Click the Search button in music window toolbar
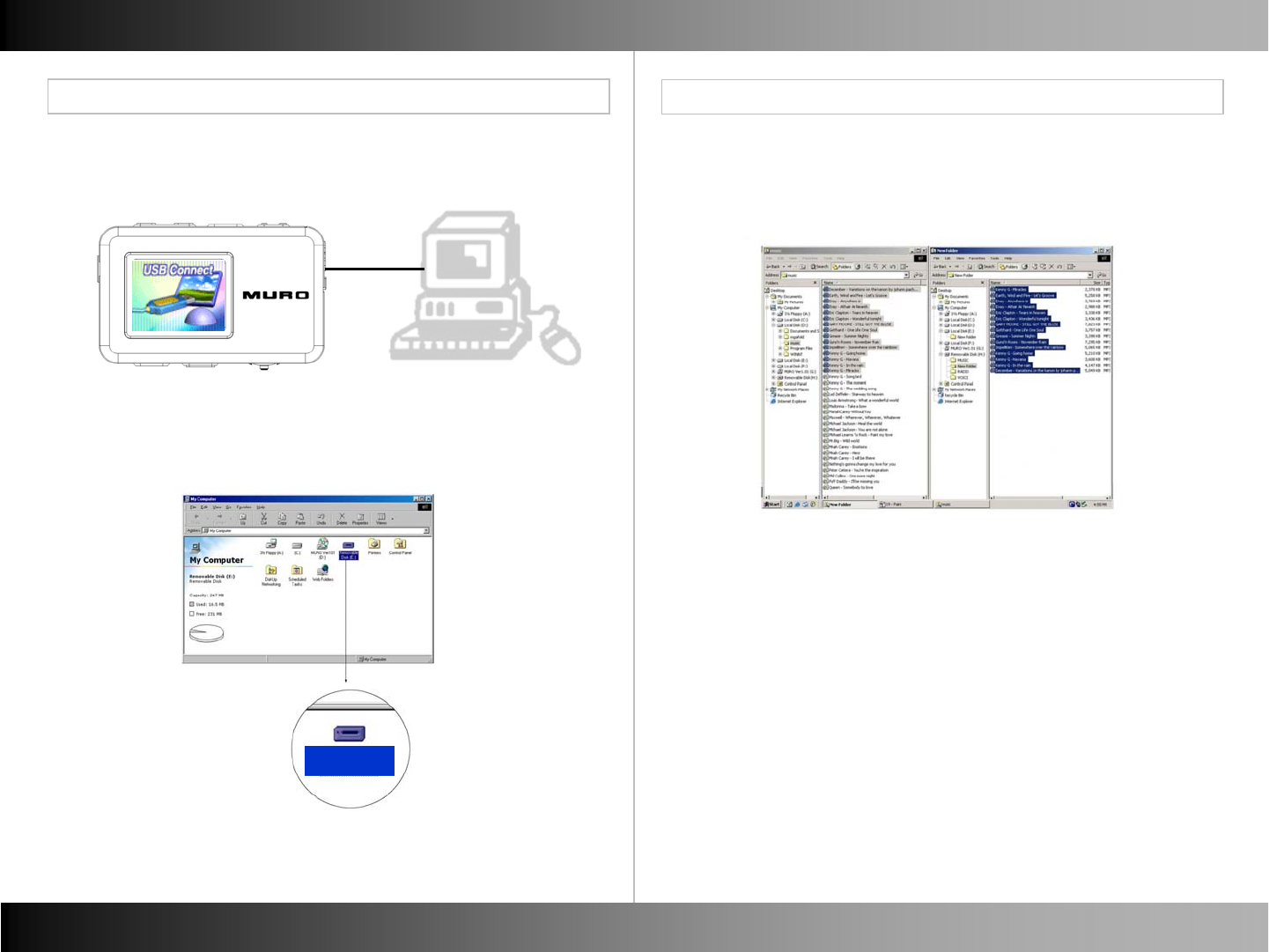 click(x=820, y=266)
